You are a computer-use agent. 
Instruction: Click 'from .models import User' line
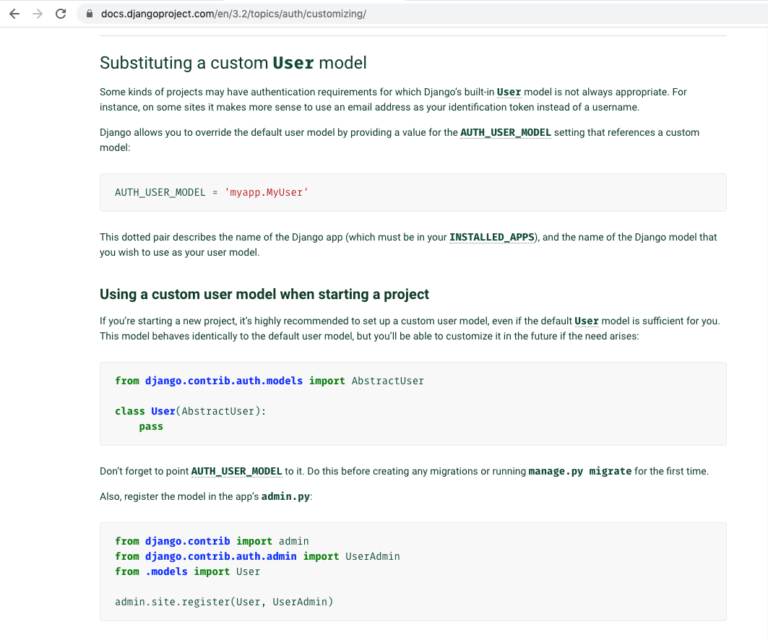pyautogui.click(x=188, y=571)
